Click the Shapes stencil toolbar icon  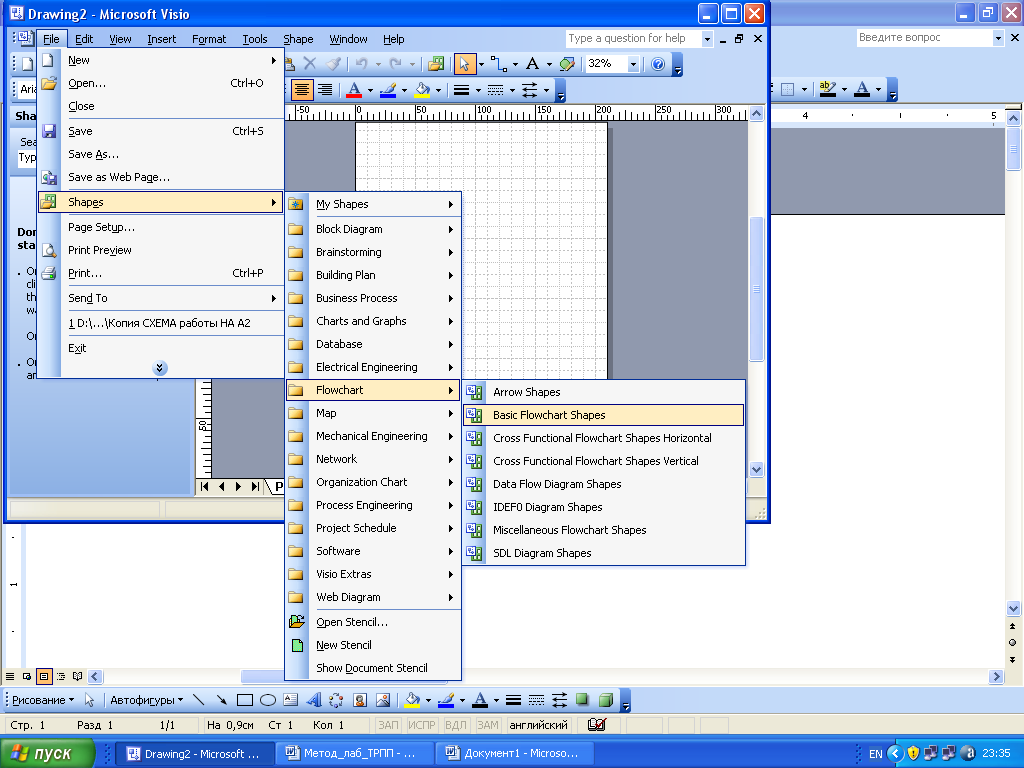(x=436, y=64)
